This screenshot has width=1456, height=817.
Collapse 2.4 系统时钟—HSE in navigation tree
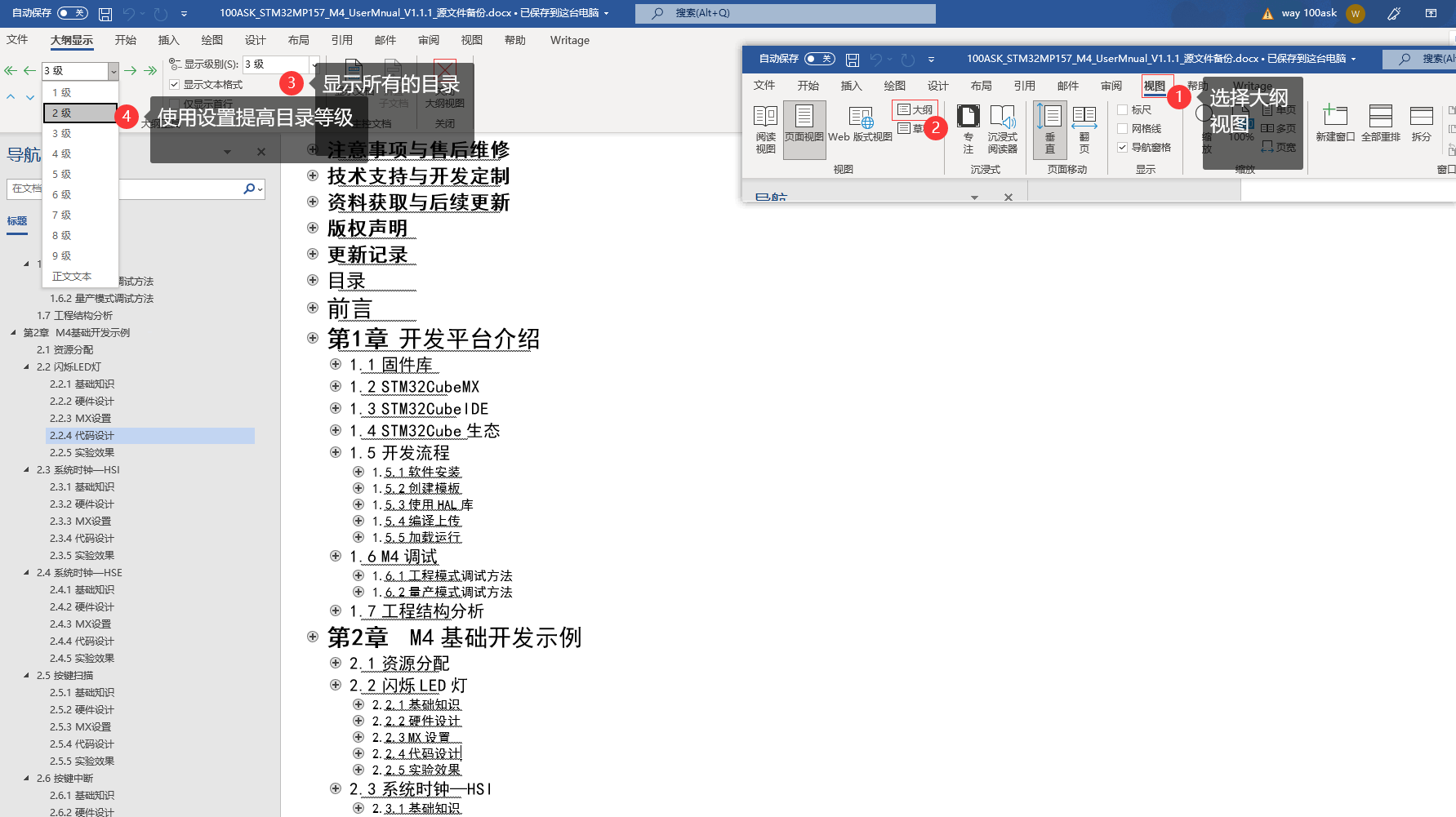(26, 572)
